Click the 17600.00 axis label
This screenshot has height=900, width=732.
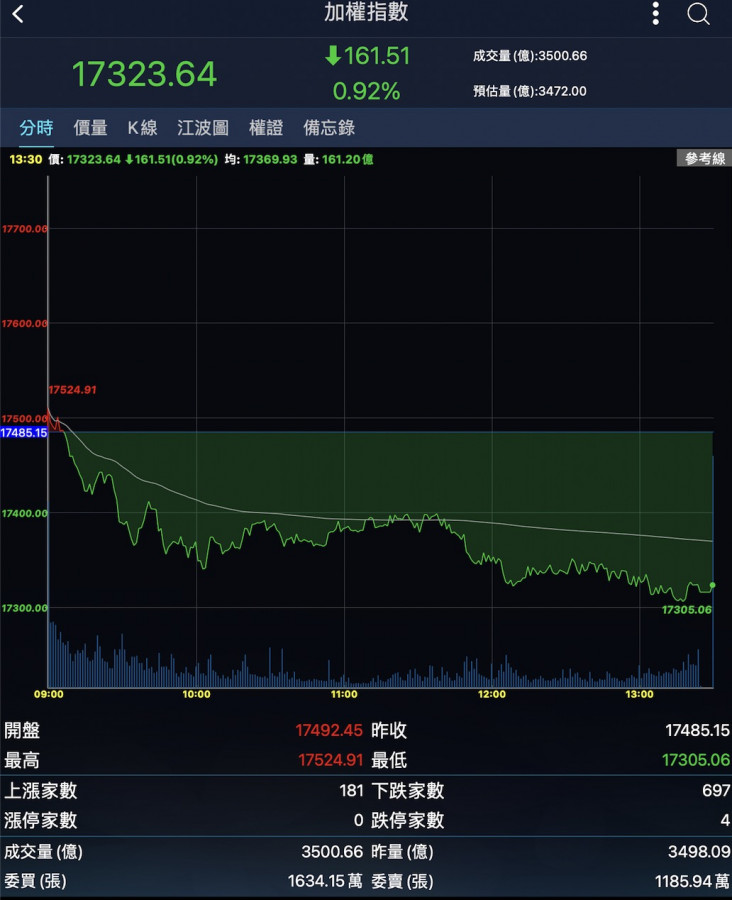(x=24, y=324)
